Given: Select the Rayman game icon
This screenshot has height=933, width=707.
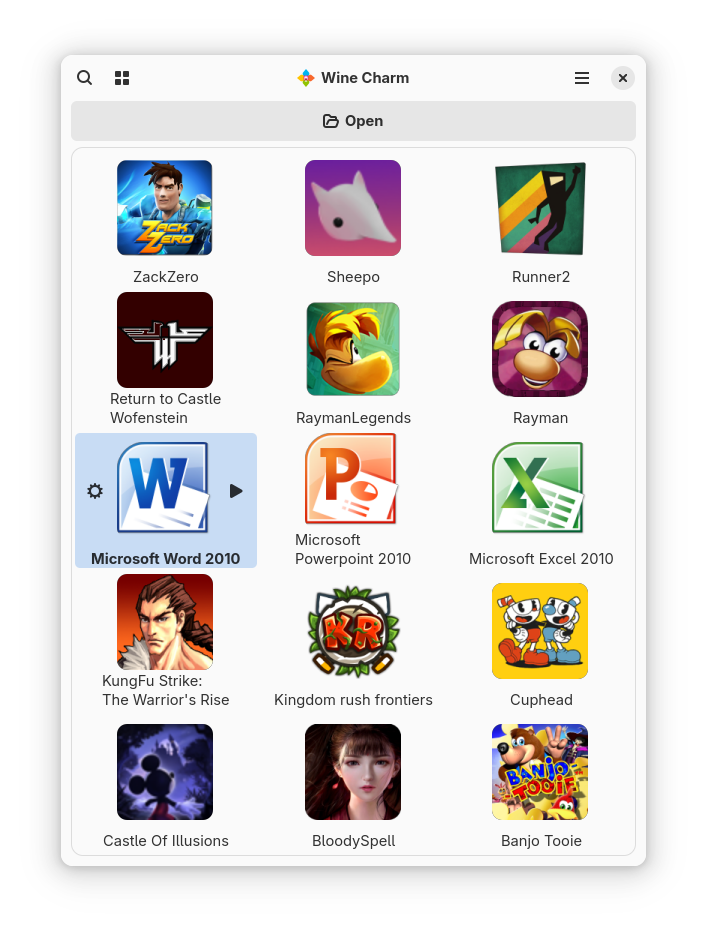Looking at the screenshot, I should (x=540, y=349).
